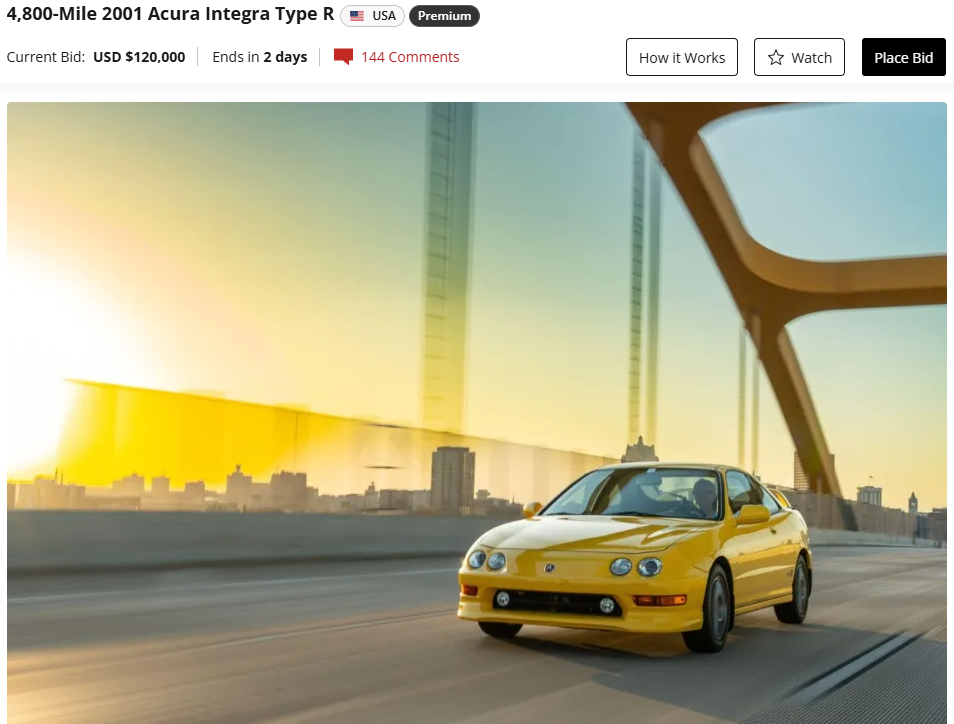Select the Premium badge
The height and width of the screenshot is (724, 954).
pyautogui.click(x=444, y=16)
